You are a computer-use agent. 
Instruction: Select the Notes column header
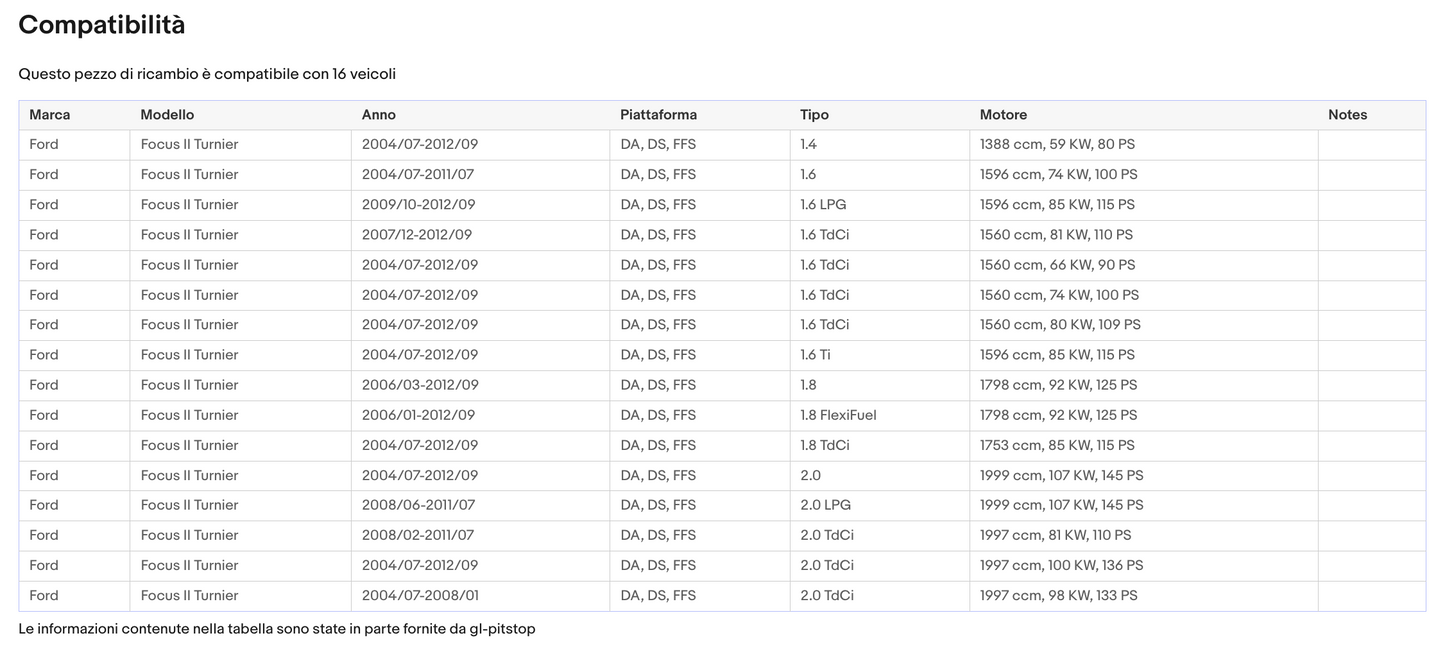[1347, 115]
